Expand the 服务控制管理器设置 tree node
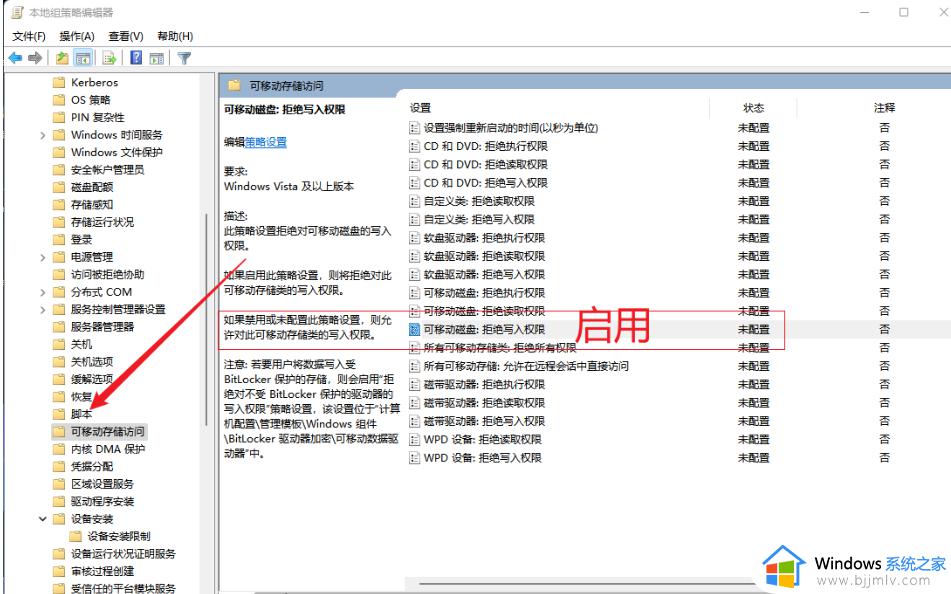The height and width of the screenshot is (594, 951). 42,310
